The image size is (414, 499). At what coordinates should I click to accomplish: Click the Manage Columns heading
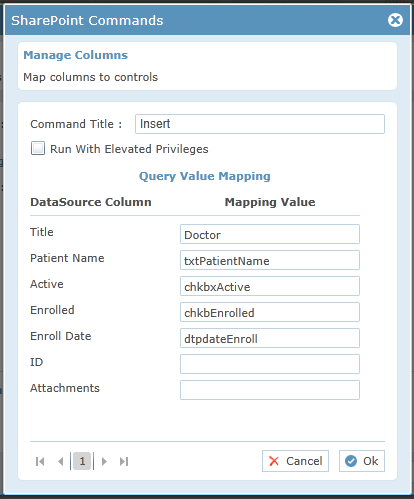point(76,55)
